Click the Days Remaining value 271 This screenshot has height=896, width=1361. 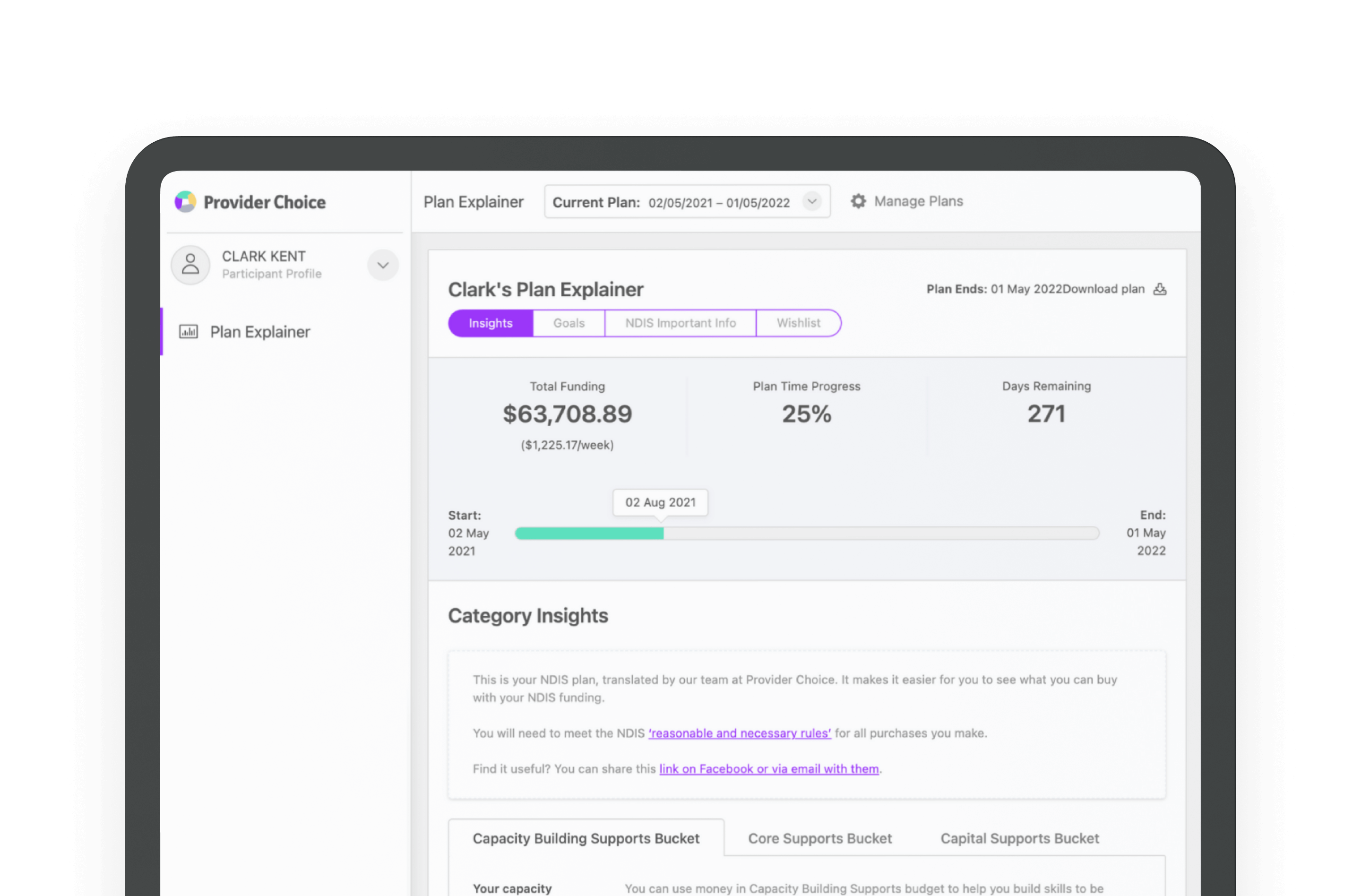point(1046,414)
